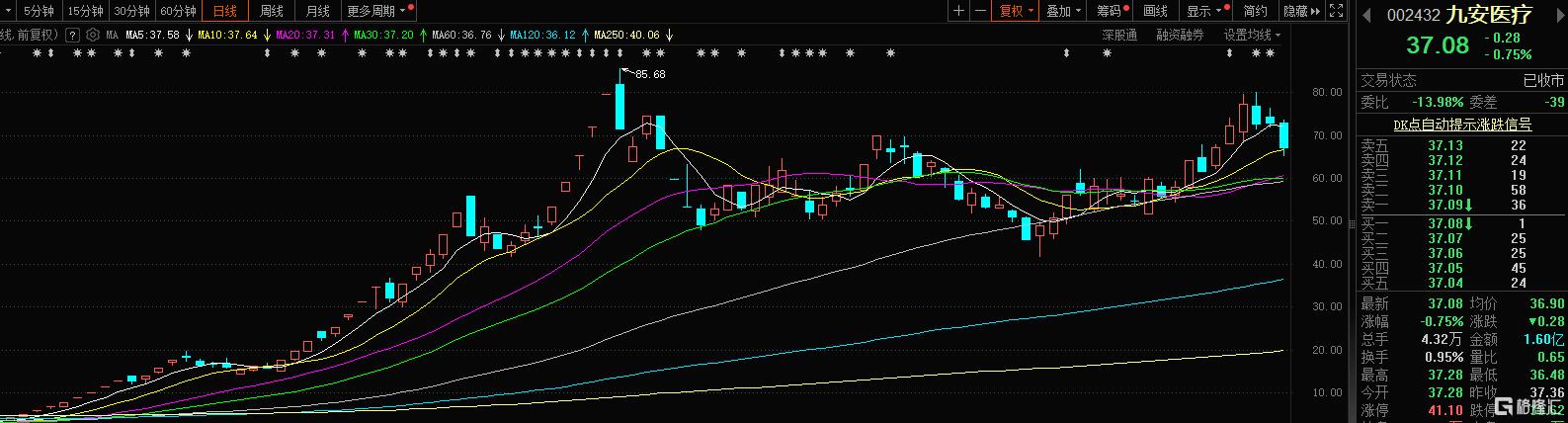Switch to 15分钟 period

pyautogui.click(x=85, y=11)
